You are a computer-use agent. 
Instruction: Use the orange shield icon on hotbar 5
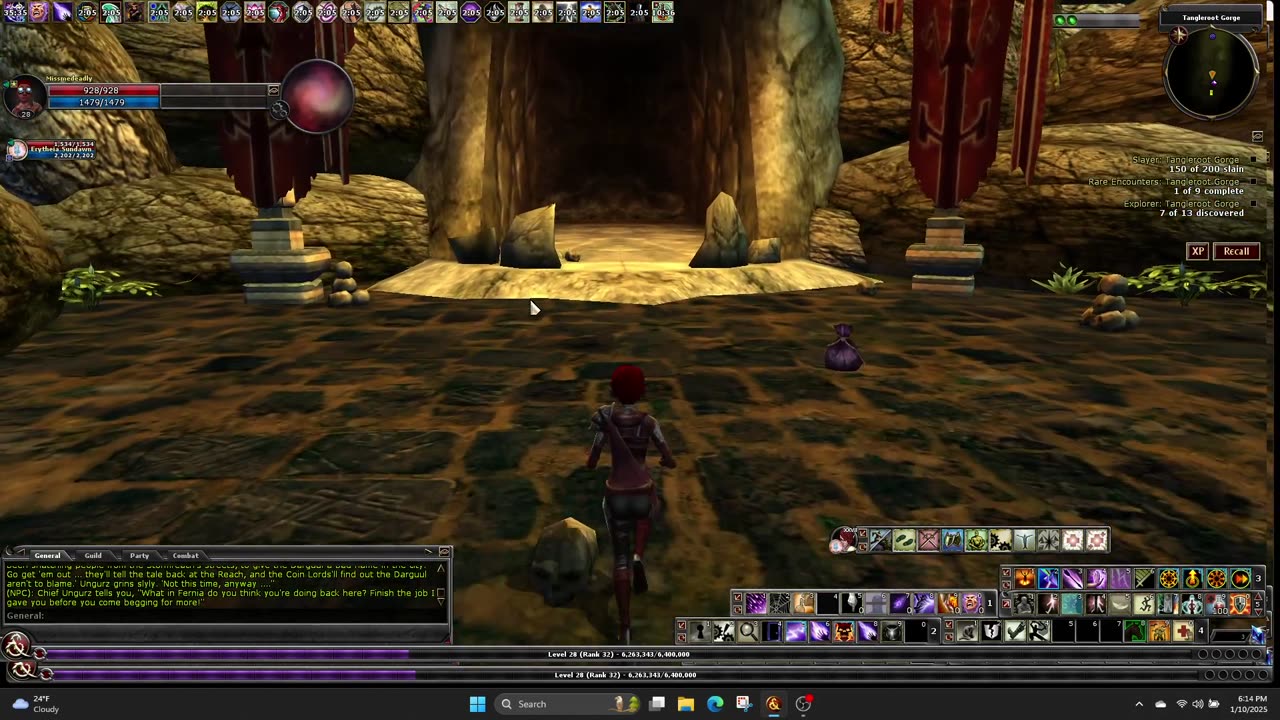(x=1240, y=604)
